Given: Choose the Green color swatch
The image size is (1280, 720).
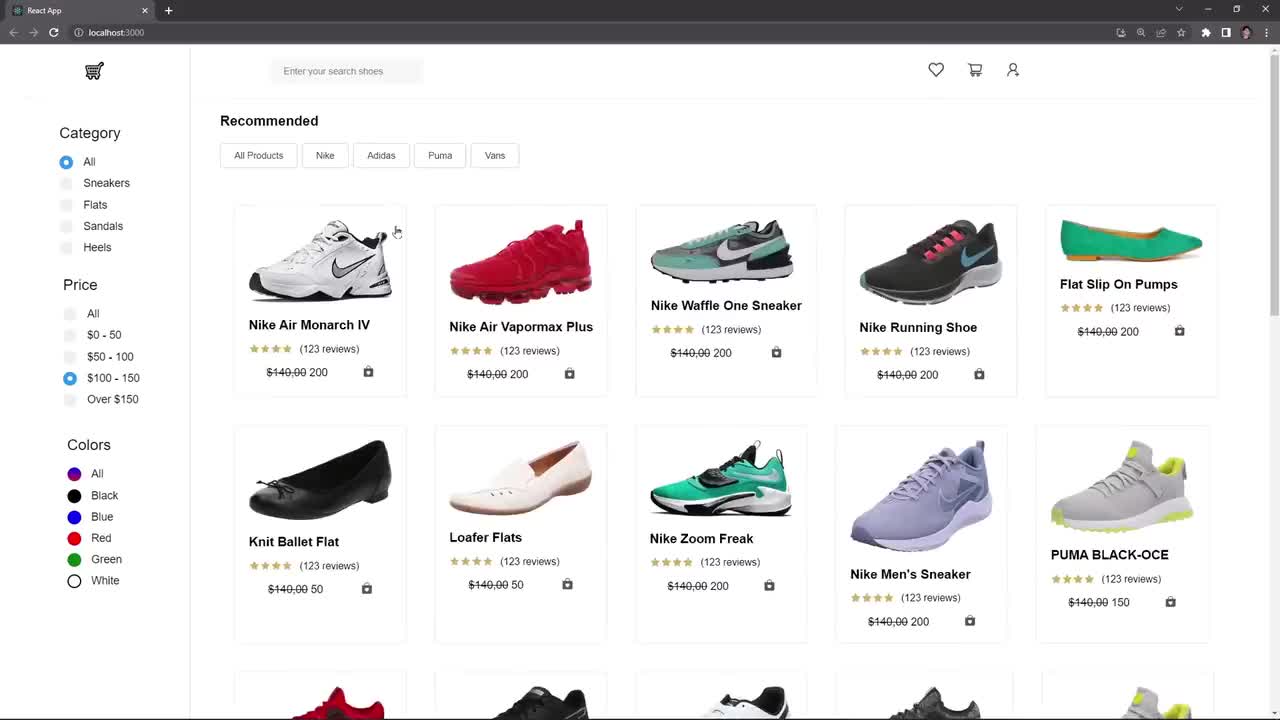Looking at the screenshot, I should (74, 559).
